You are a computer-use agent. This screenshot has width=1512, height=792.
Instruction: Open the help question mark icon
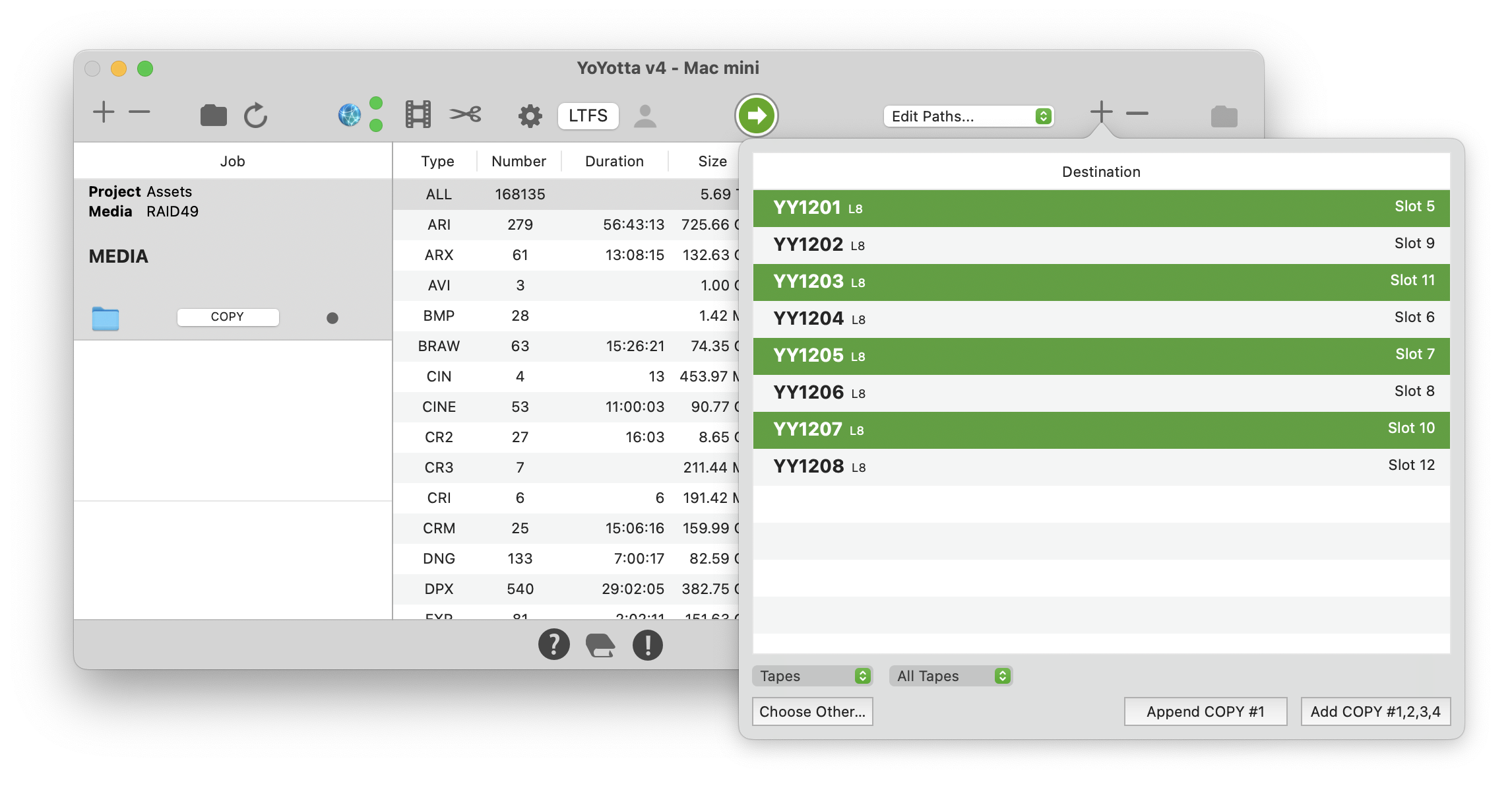tap(554, 645)
